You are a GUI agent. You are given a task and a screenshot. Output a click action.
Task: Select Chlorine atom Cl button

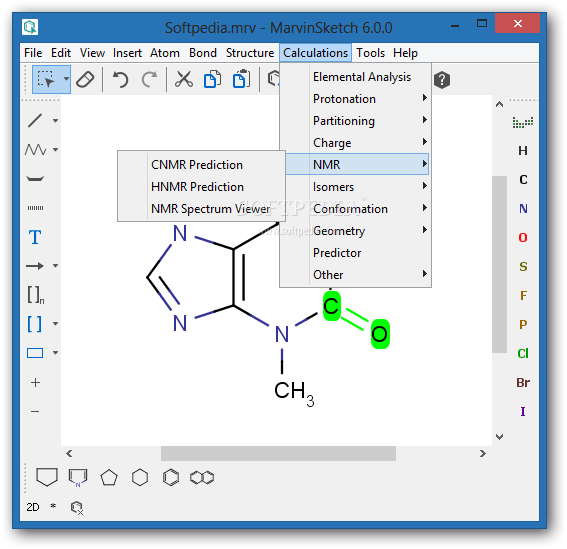click(523, 353)
